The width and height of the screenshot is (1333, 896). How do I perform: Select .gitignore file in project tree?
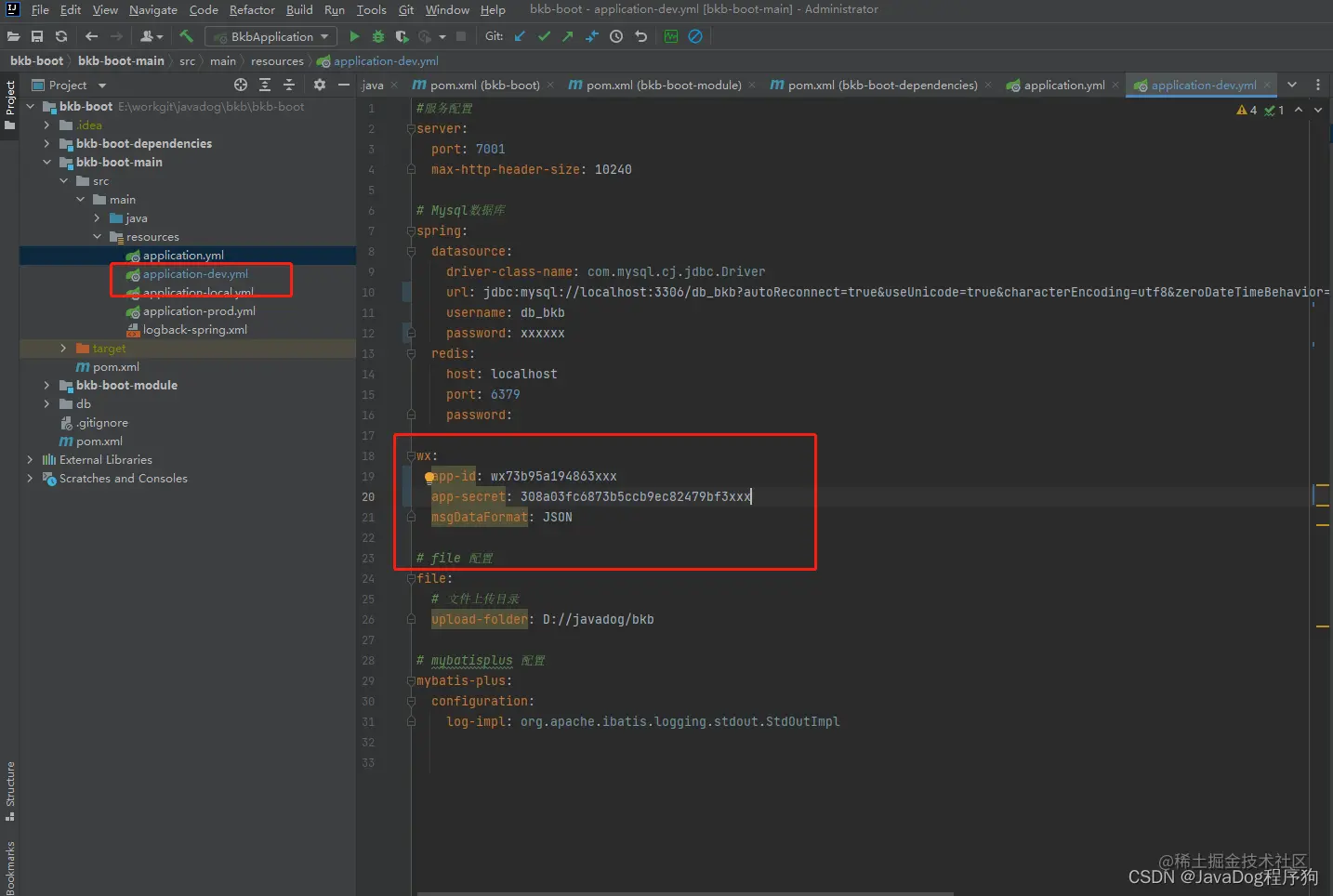click(102, 422)
